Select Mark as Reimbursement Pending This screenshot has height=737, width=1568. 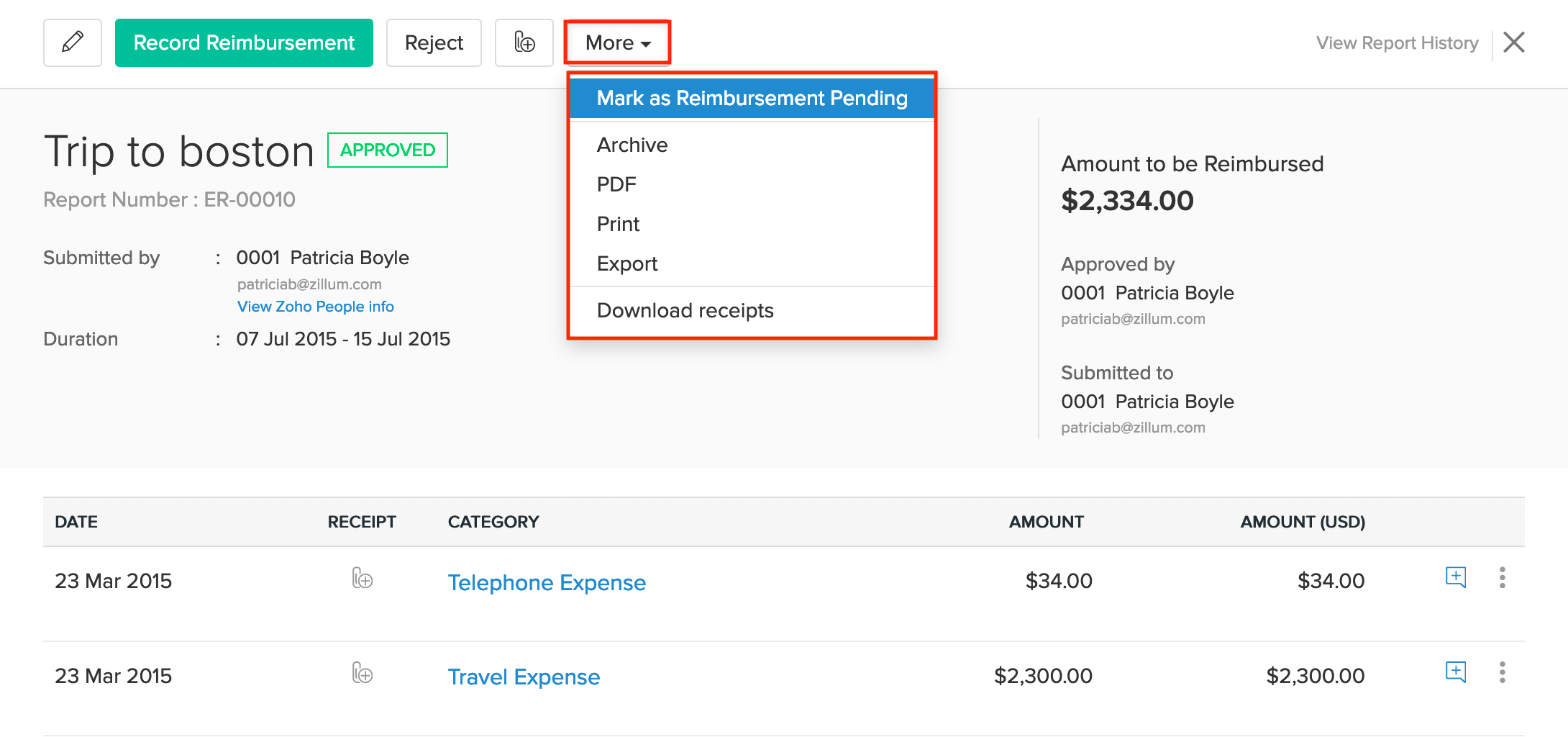pyautogui.click(x=751, y=98)
